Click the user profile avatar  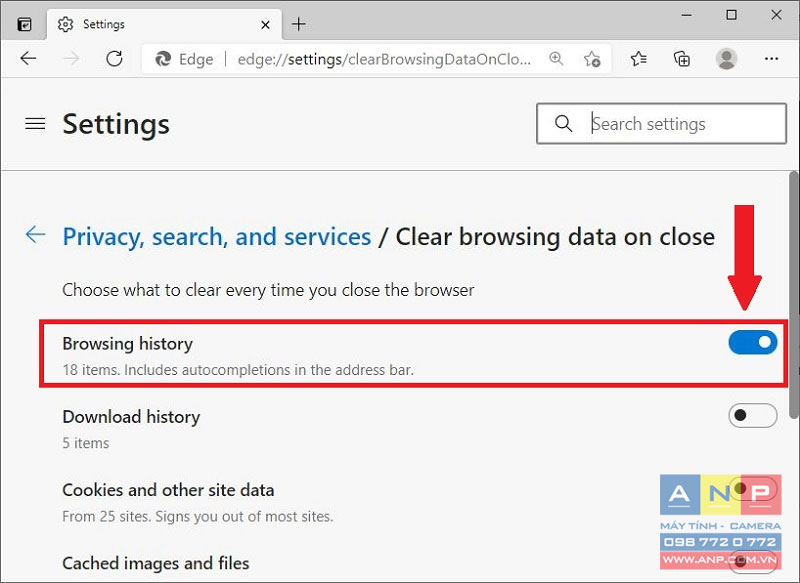726,59
